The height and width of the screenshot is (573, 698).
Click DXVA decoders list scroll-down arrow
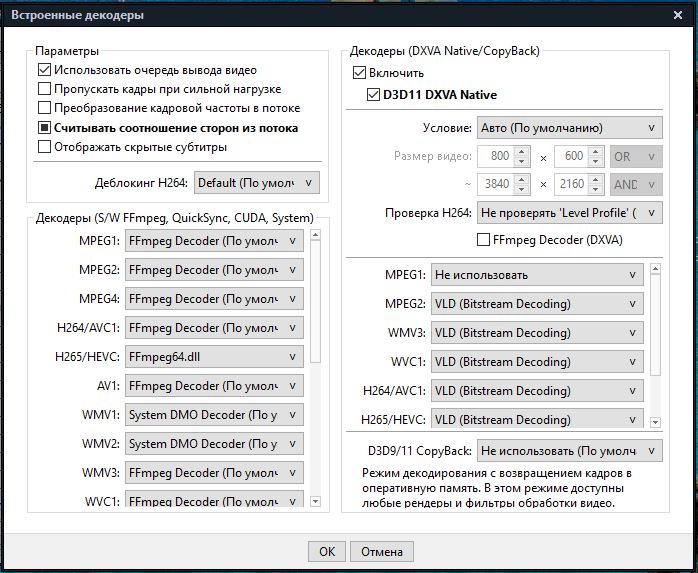pos(655,422)
